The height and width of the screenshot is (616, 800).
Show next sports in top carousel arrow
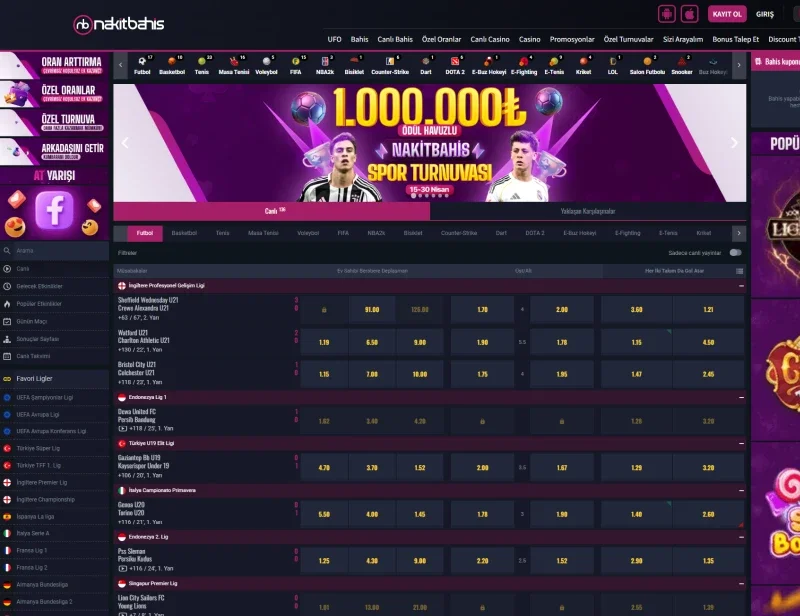tap(739, 65)
